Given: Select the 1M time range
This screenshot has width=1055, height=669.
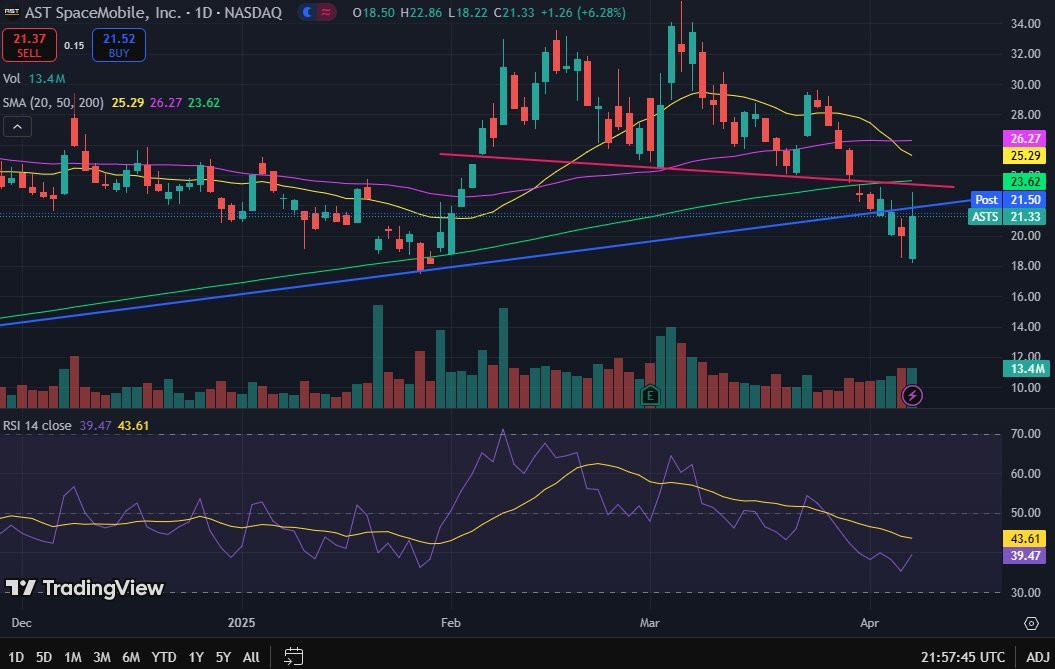Looking at the screenshot, I should [73, 657].
